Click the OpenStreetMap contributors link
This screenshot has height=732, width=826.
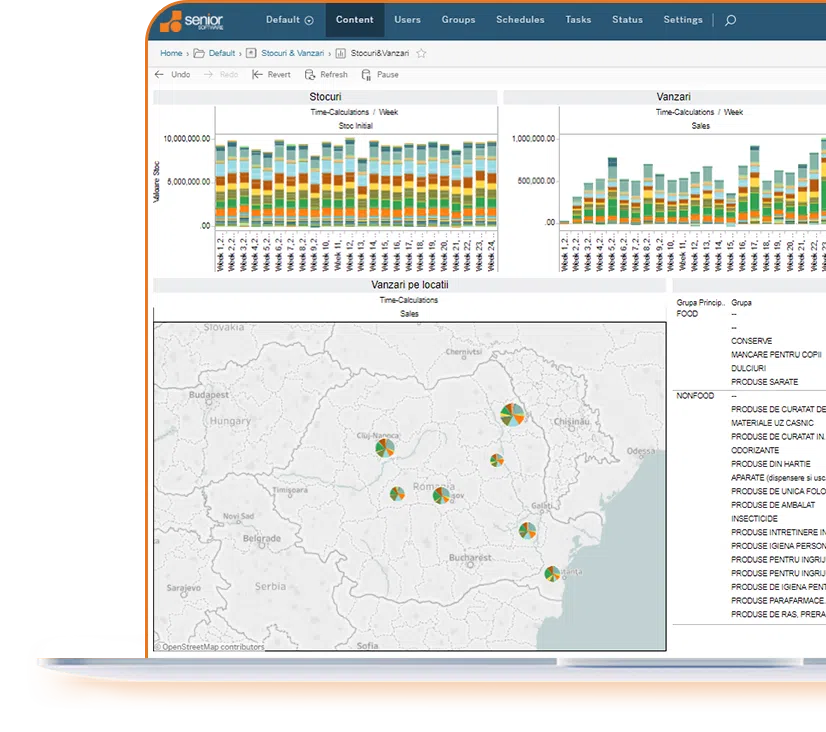click(214, 647)
